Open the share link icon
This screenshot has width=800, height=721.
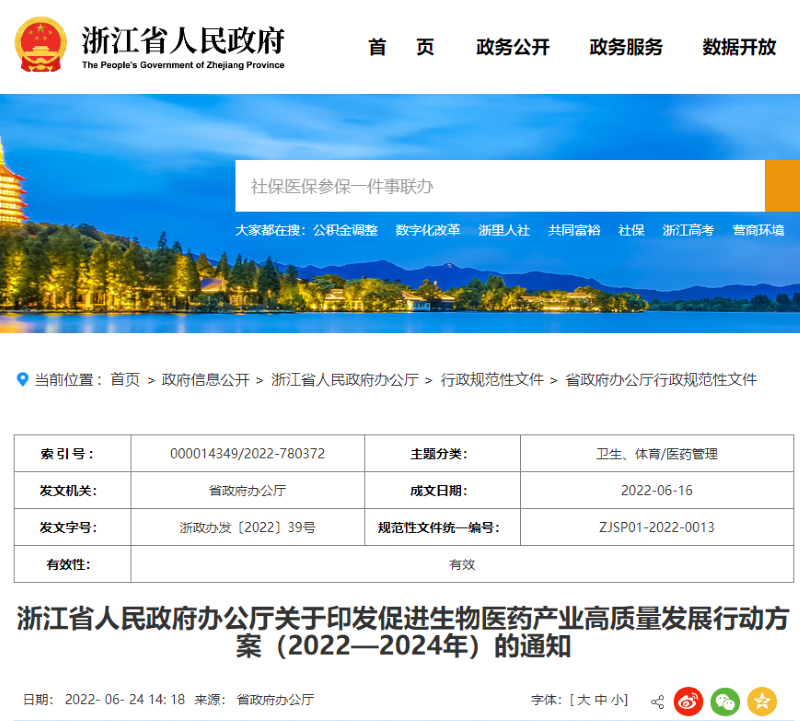(656, 700)
